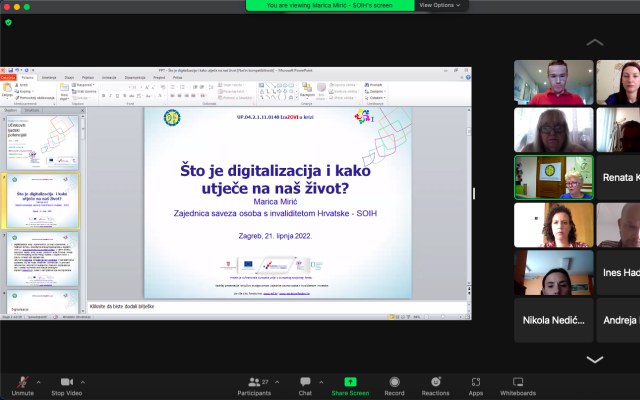The width and height of the screenshot is (640, 400).
Task: Expand View Options dropdown at top
Action: click(440, 5)
